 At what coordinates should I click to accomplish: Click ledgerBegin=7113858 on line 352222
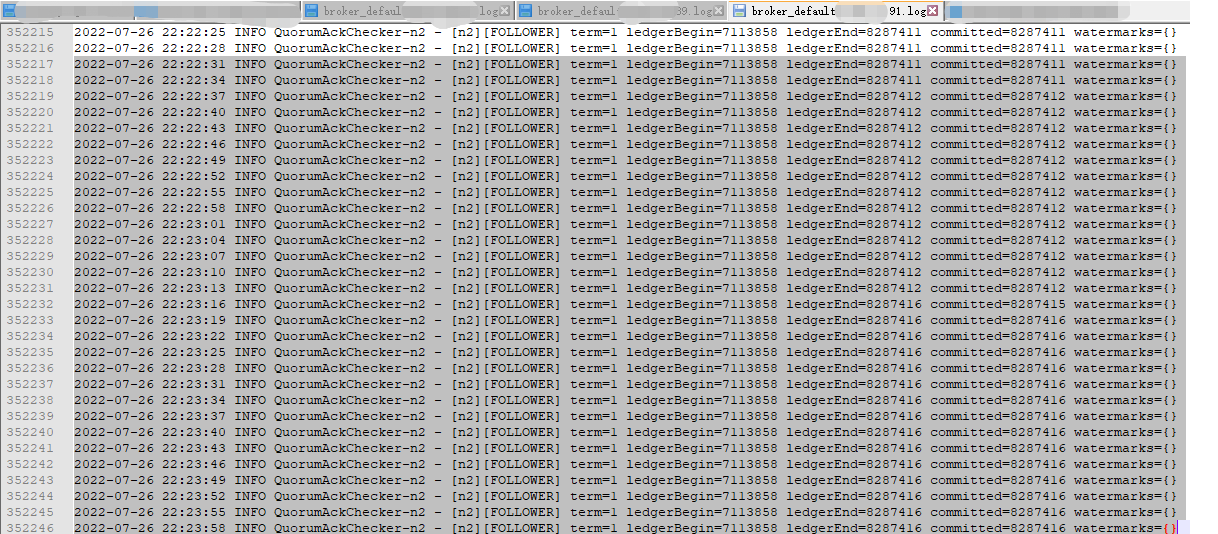point(702,144)
